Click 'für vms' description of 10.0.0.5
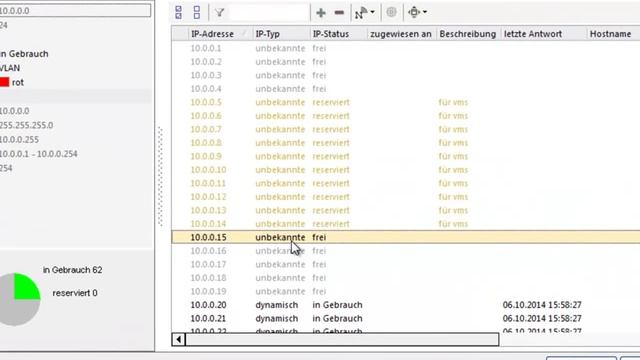This screenshot has height=360, width=640. tap(453, 102)
